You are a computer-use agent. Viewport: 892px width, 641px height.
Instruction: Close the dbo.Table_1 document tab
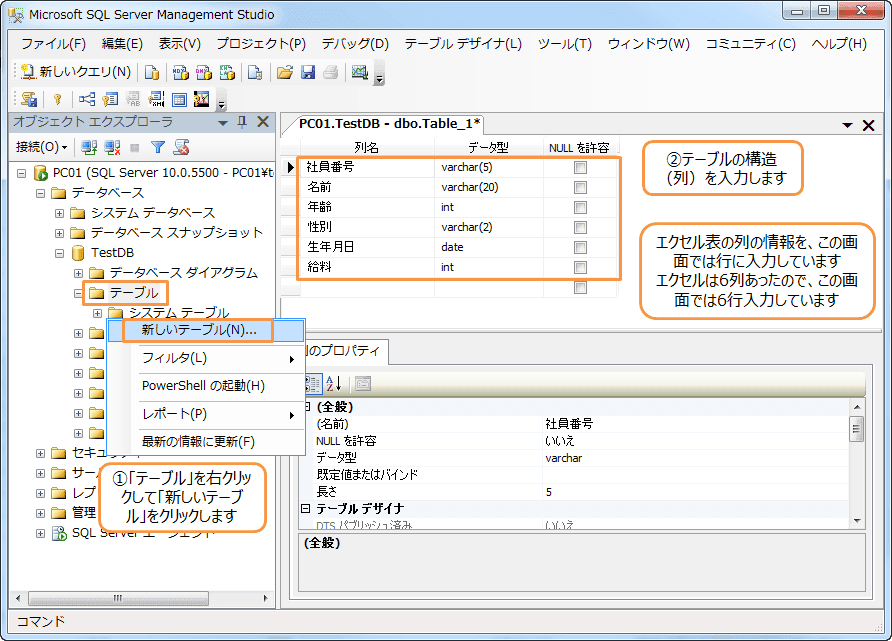868,126
